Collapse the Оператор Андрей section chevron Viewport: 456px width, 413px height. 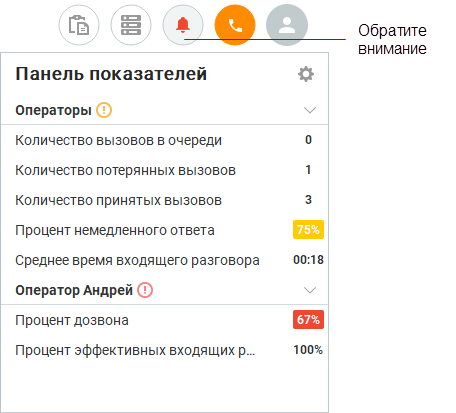pyautogui.click(x=310, y=290)
